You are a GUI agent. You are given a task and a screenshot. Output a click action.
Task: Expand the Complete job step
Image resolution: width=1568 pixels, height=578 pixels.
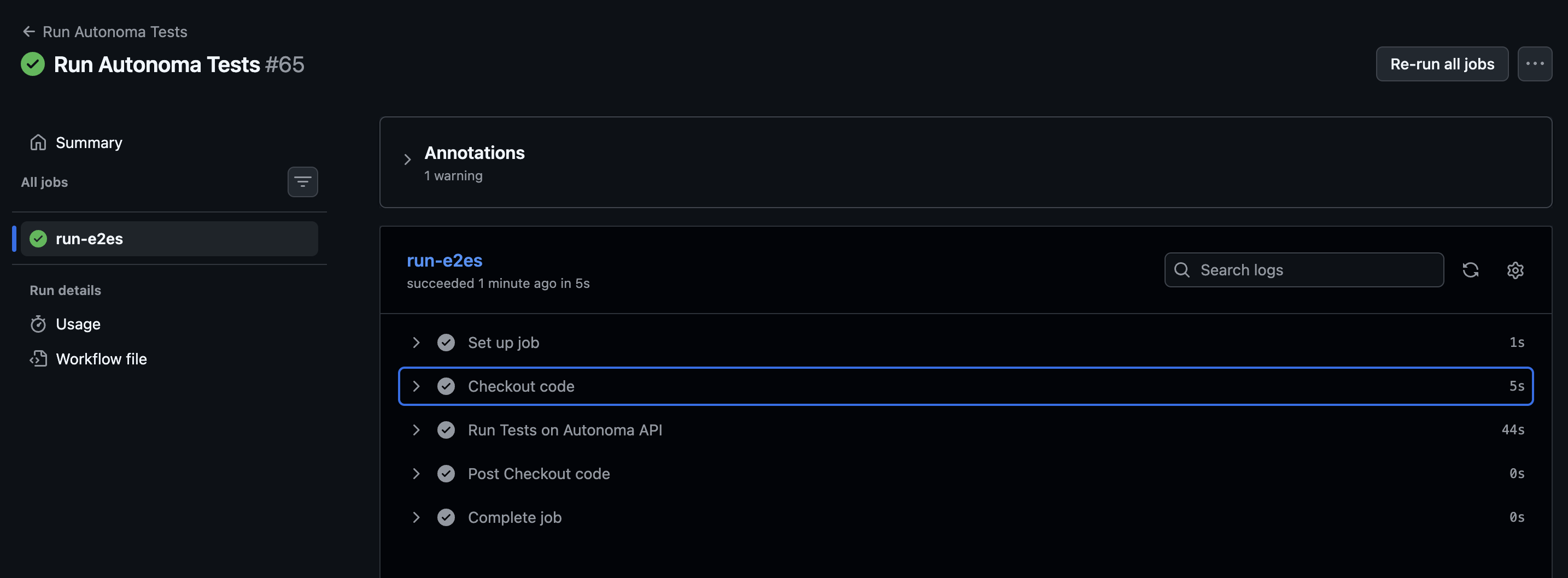point(417,518)
